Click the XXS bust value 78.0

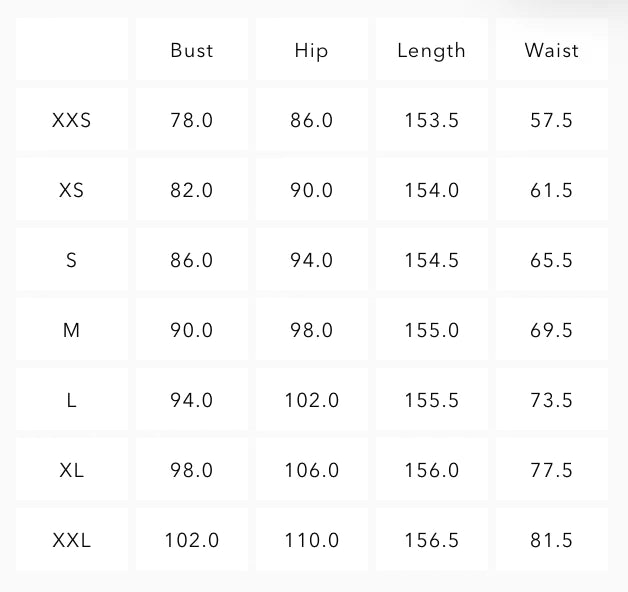coord(192,120)
